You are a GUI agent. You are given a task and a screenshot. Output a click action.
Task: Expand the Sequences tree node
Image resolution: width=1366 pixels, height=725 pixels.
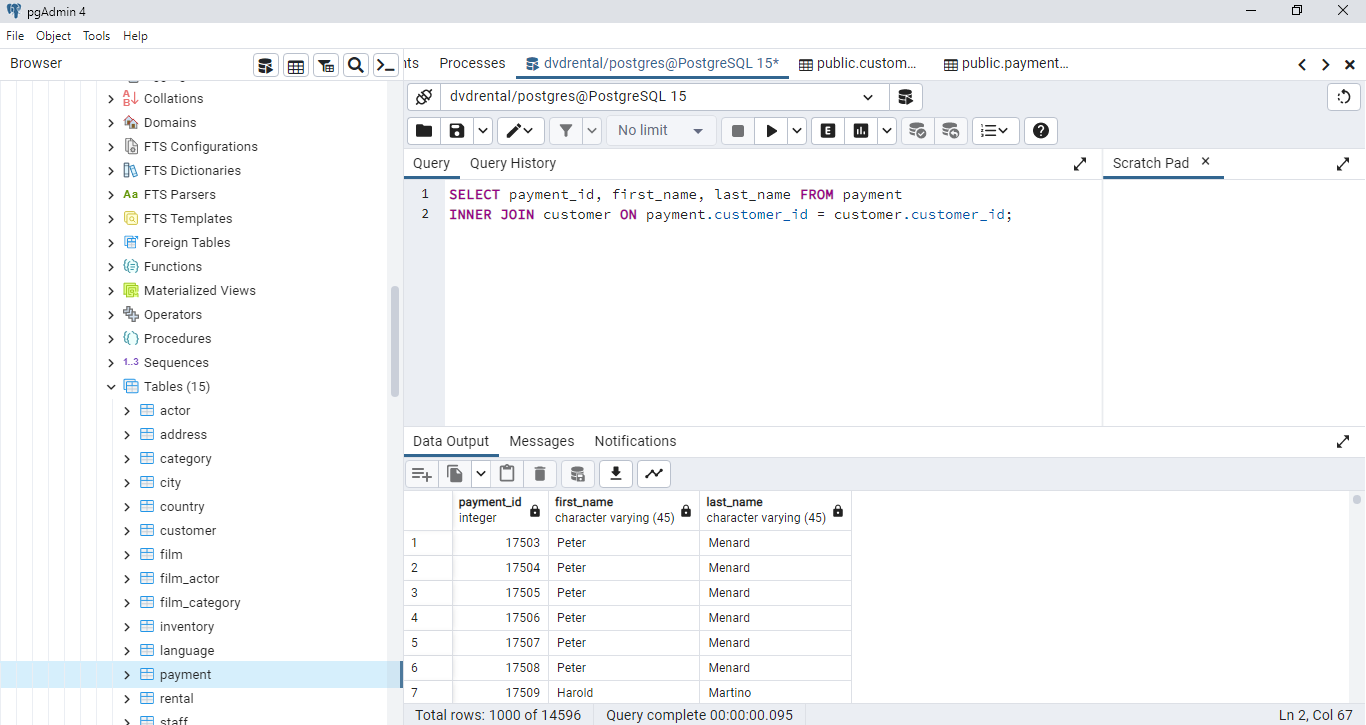coord(111,363)
